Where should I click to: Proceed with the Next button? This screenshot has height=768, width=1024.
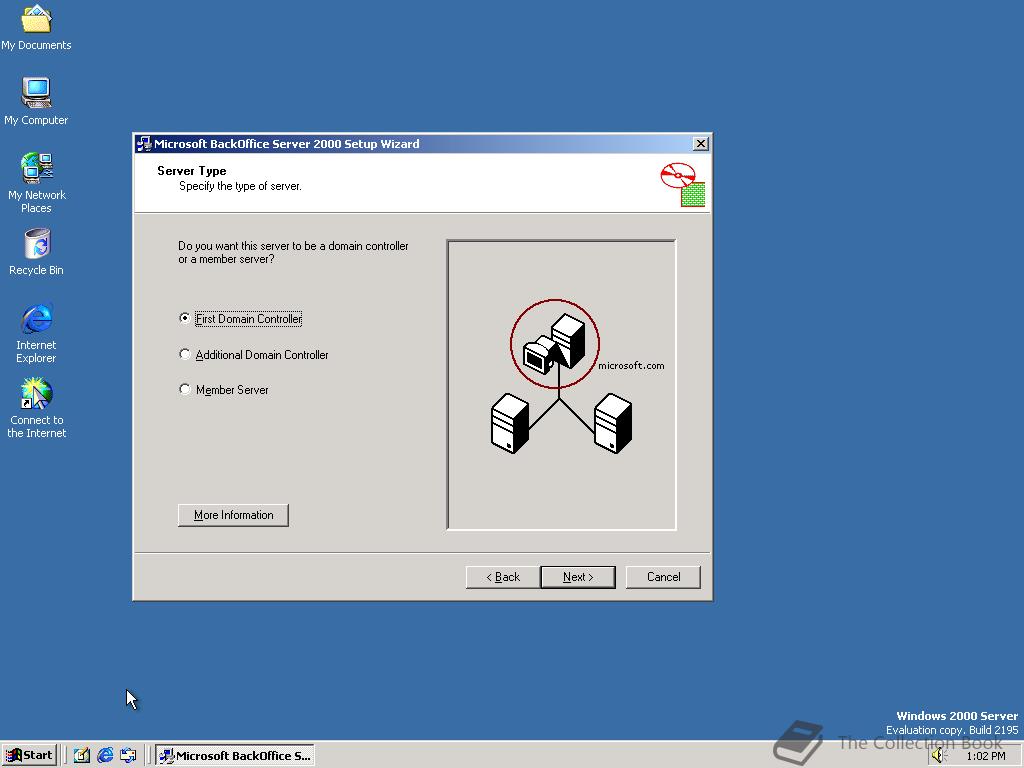pyautogui.click(x=578, y=577)
